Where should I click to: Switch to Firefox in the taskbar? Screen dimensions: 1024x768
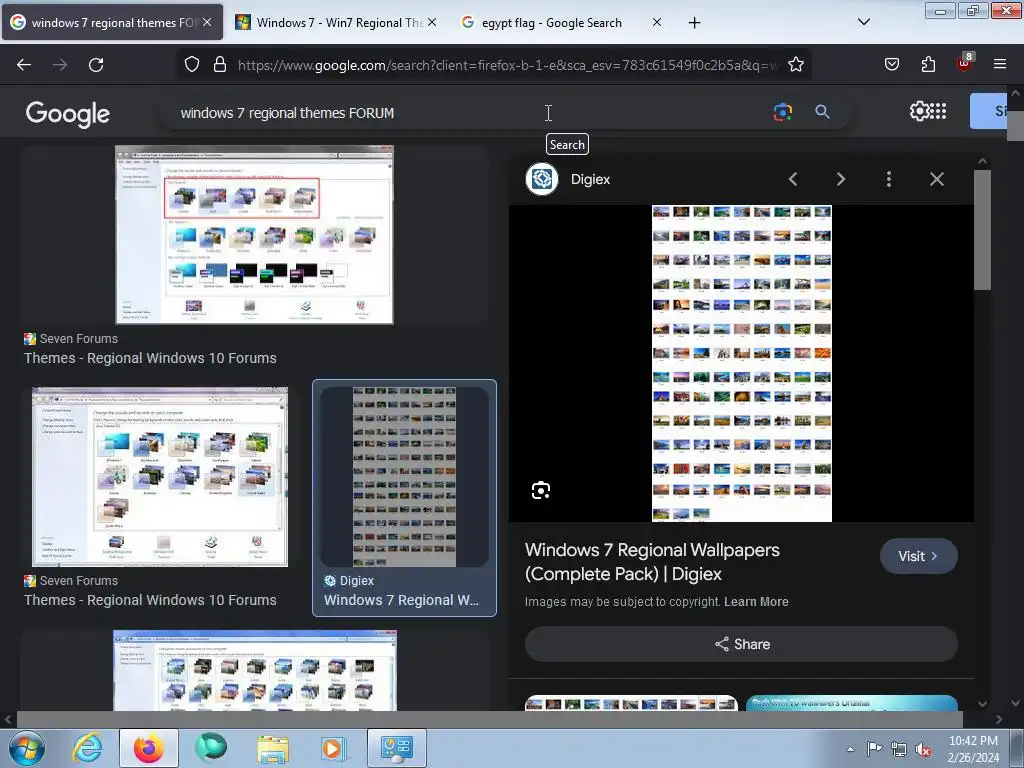[149, 748]
